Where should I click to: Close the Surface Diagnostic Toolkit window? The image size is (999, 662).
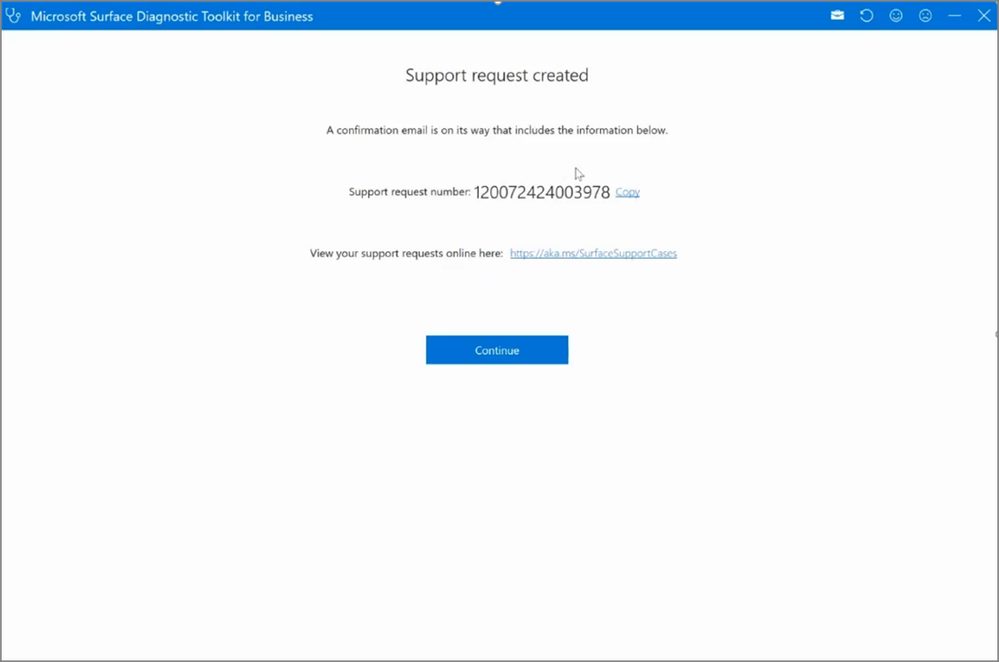coord(984,15)
